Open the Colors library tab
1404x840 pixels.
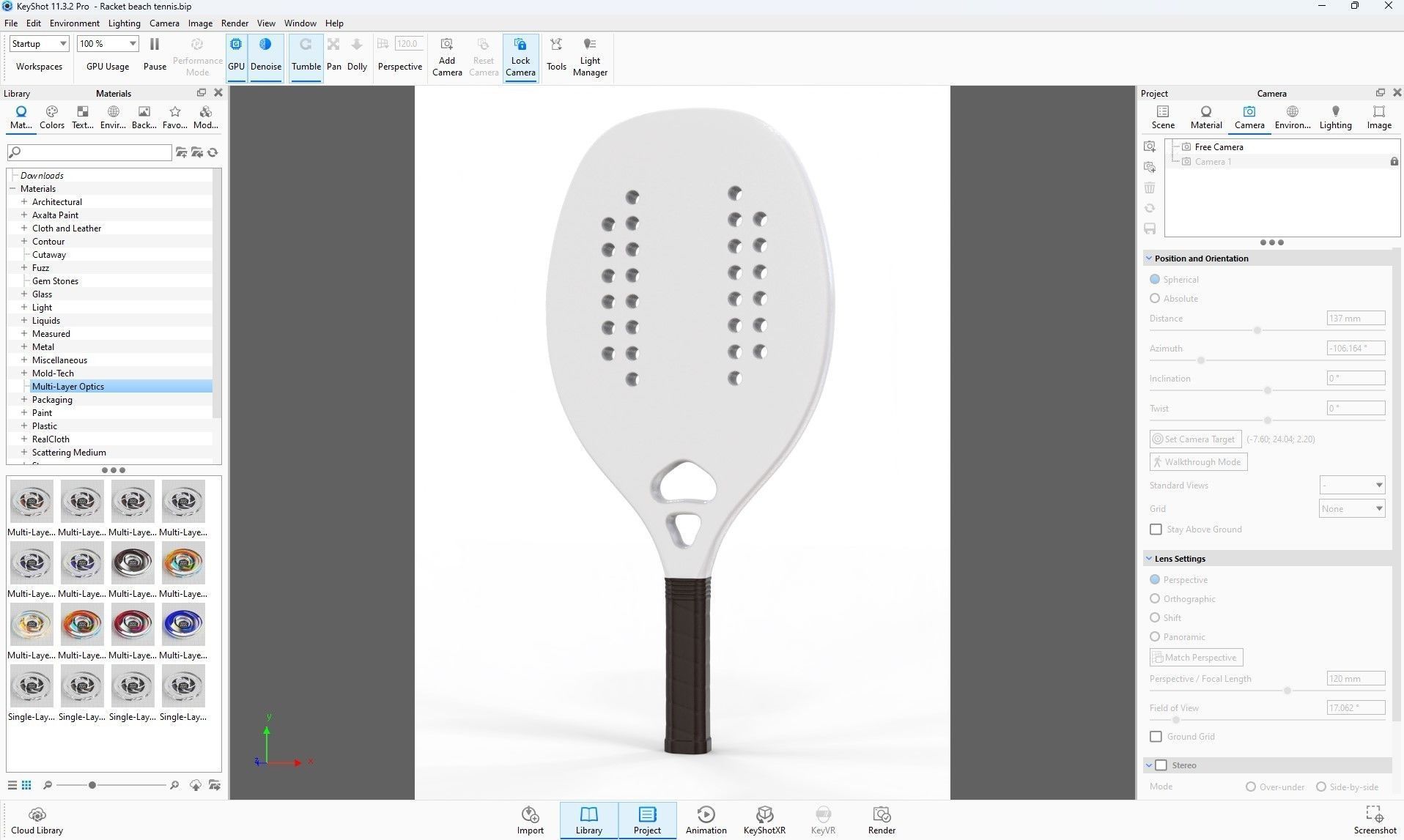[52, 117]
